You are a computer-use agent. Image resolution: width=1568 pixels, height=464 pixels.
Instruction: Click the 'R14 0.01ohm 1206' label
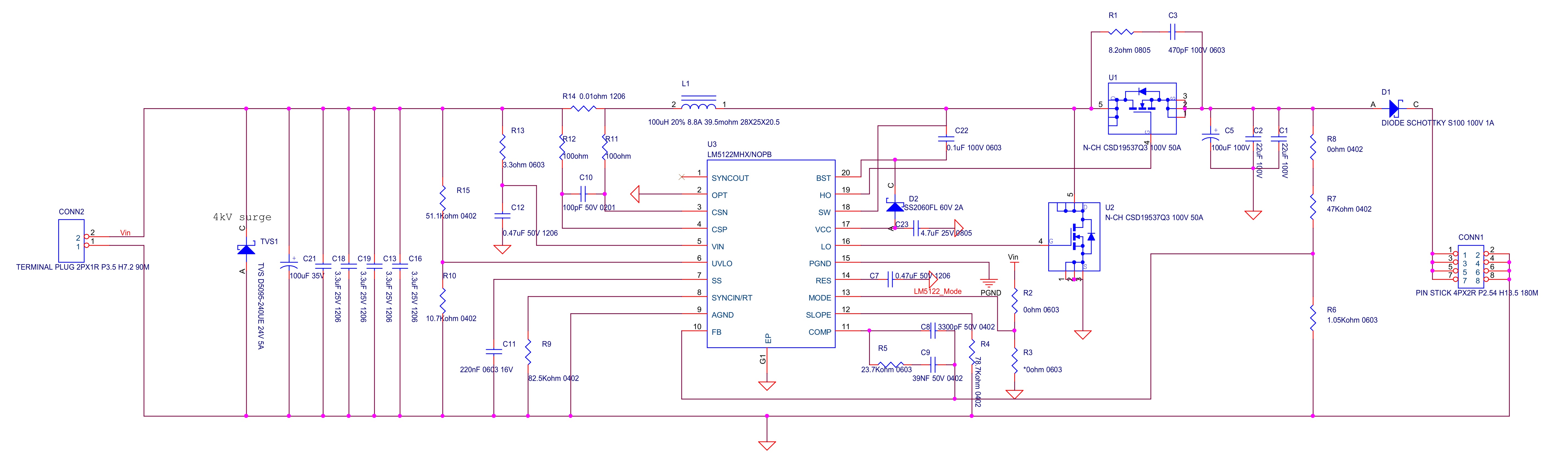coord(594,96)
